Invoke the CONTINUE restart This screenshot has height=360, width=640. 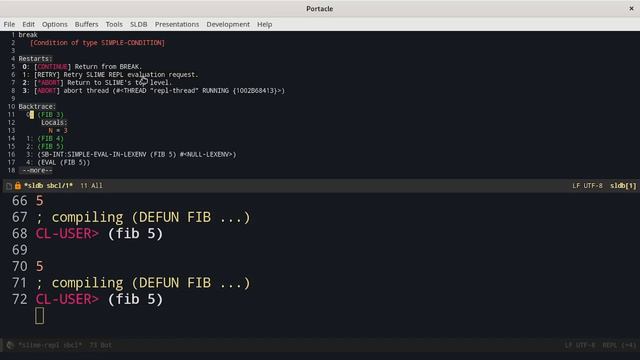click(x=52, y=67)
